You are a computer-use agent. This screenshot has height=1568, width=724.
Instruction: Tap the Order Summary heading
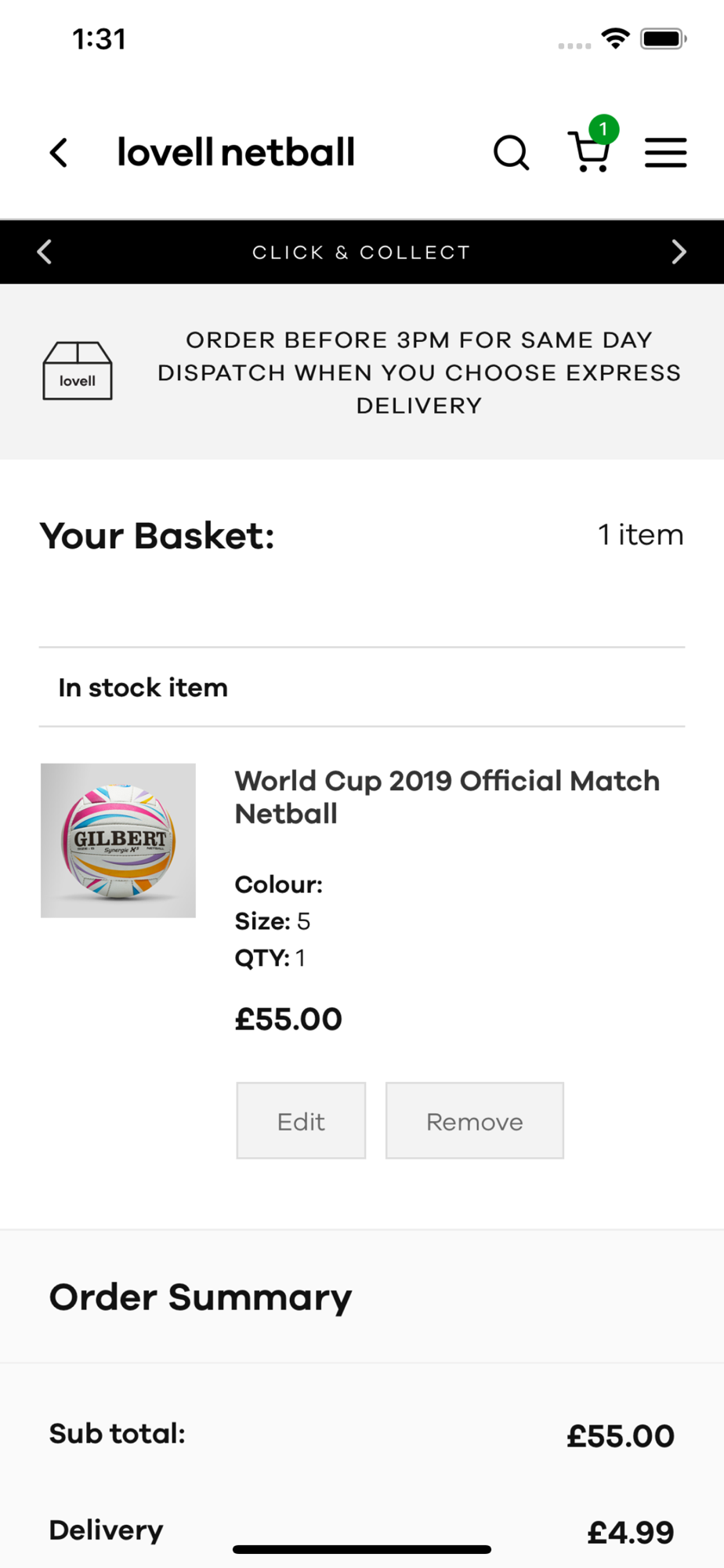coord(201,1297)
